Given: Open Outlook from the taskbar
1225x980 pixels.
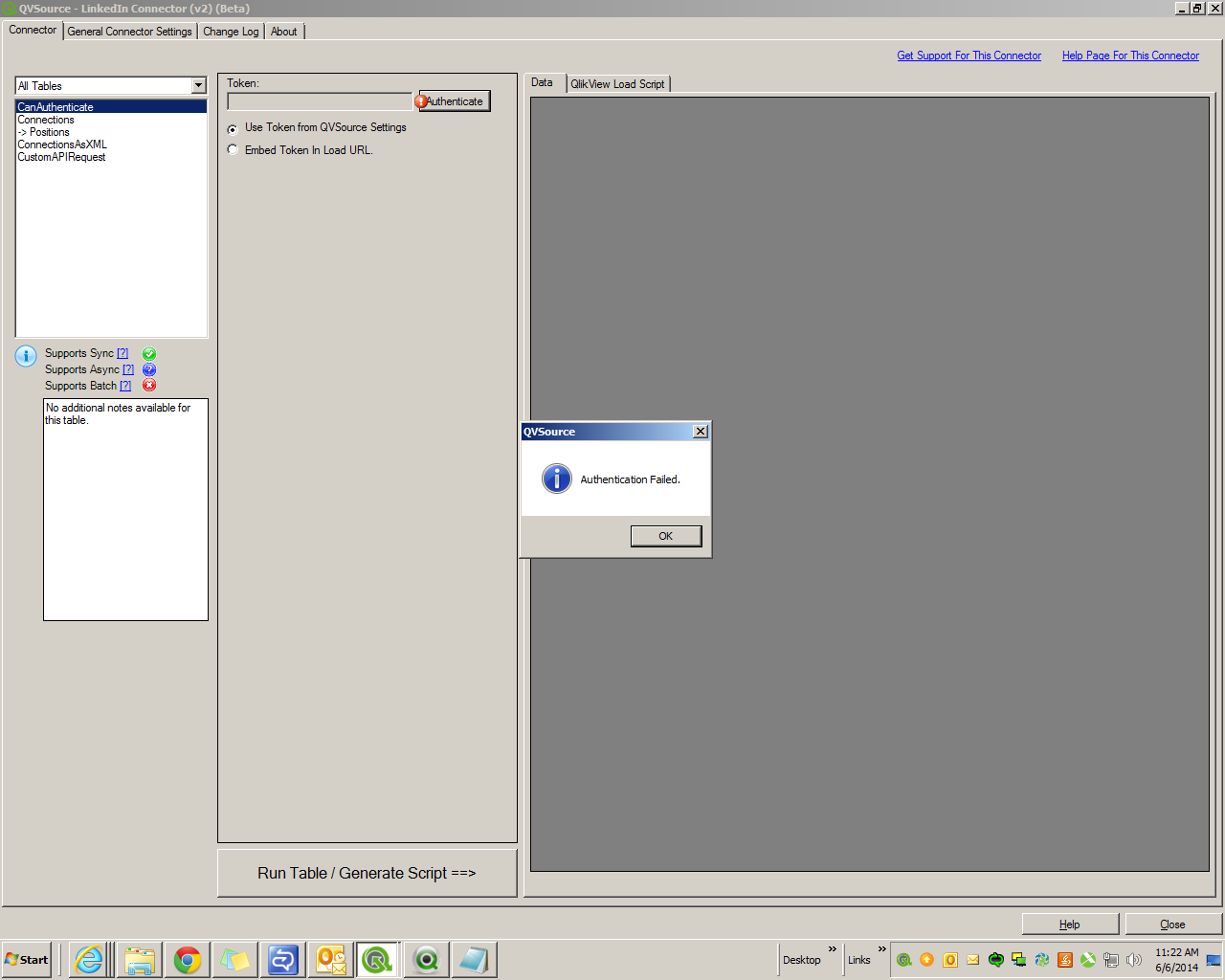Looking at the screenshot, I should coord(331,960).
